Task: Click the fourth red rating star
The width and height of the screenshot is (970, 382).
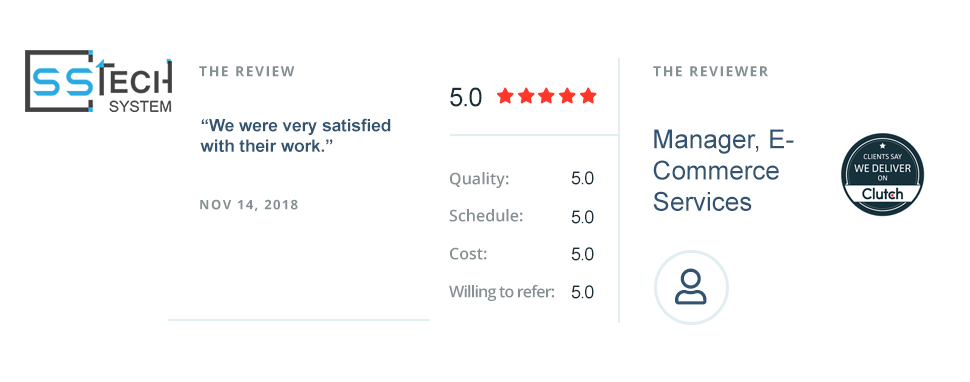Action: point(567,96)
